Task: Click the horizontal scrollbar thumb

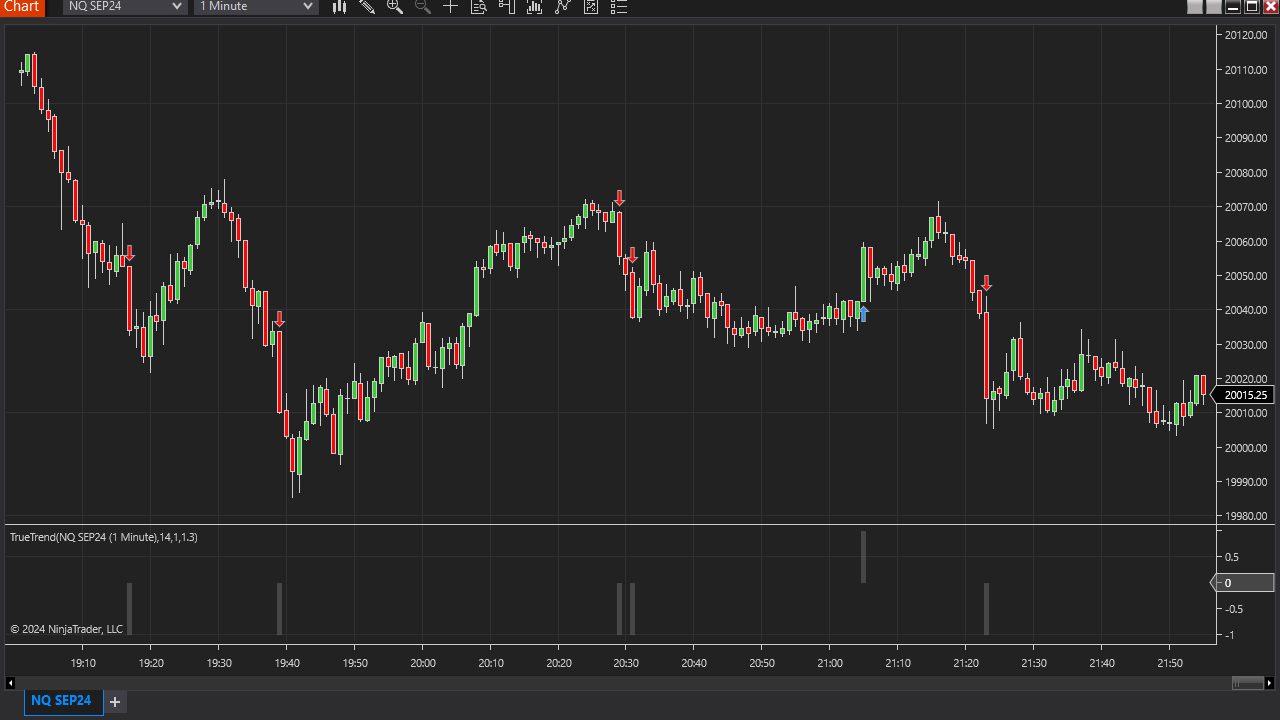Action: (x=1247, y=683)
